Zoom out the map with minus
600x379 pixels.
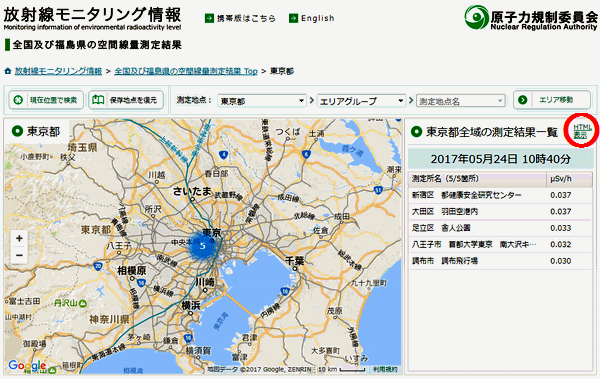(x=20, y=255)
